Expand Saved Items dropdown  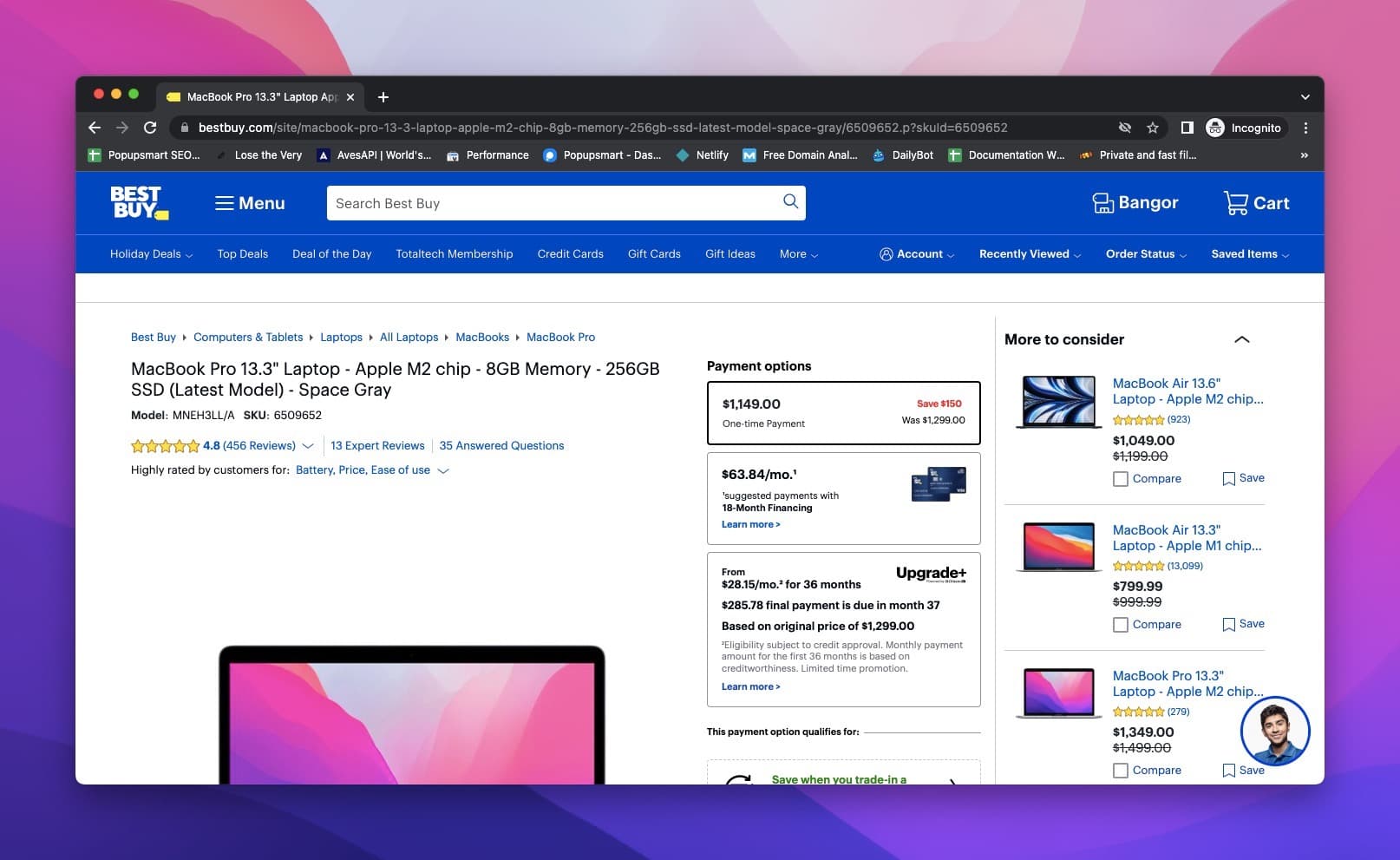tap(1250, 254)
